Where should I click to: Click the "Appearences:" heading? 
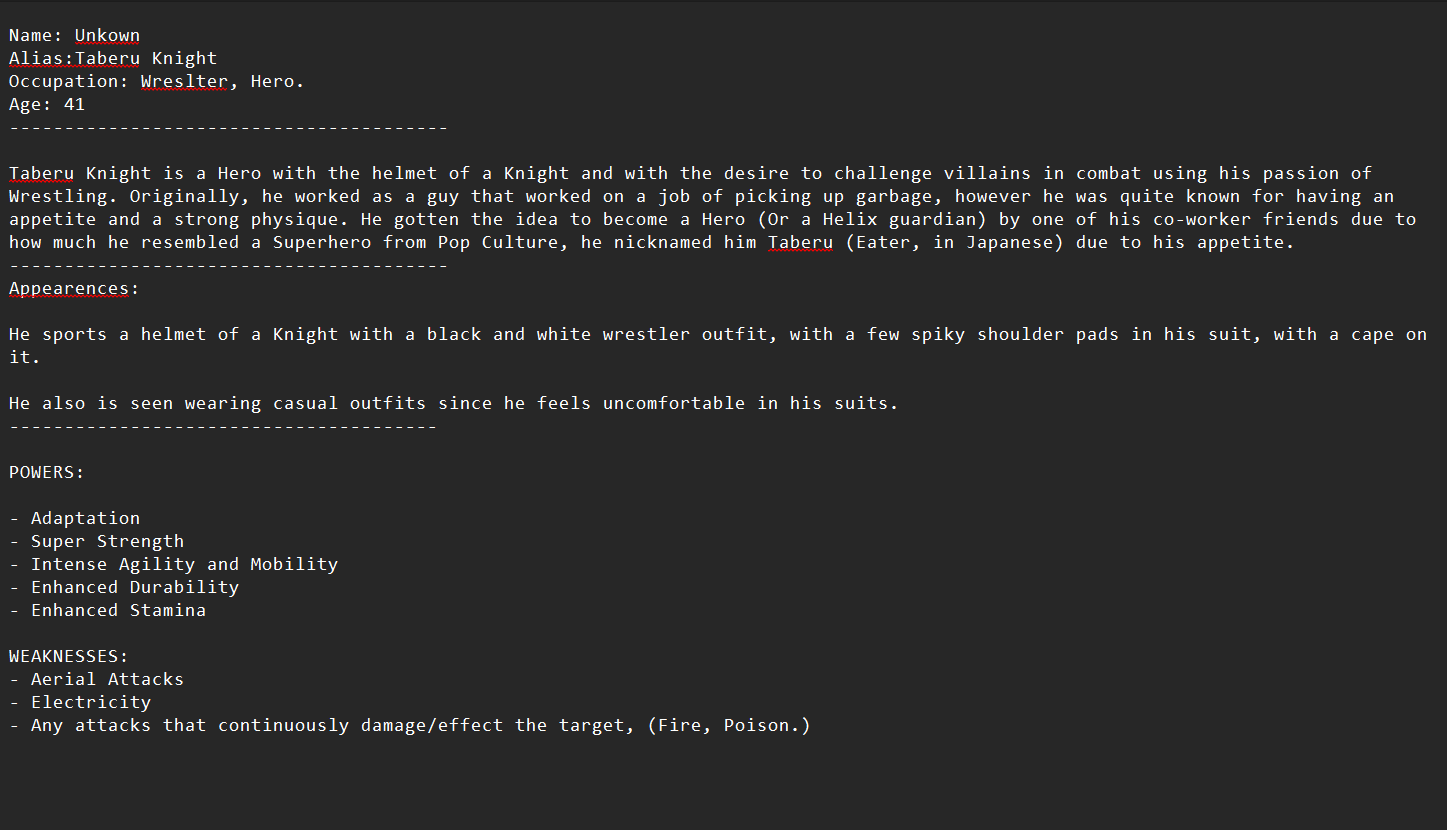pos(74,289)
